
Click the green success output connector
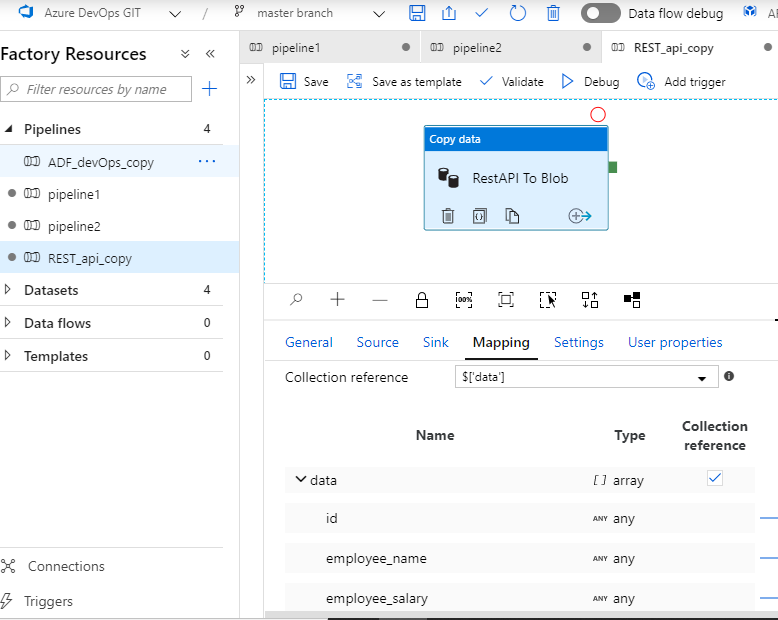[613, 168]
